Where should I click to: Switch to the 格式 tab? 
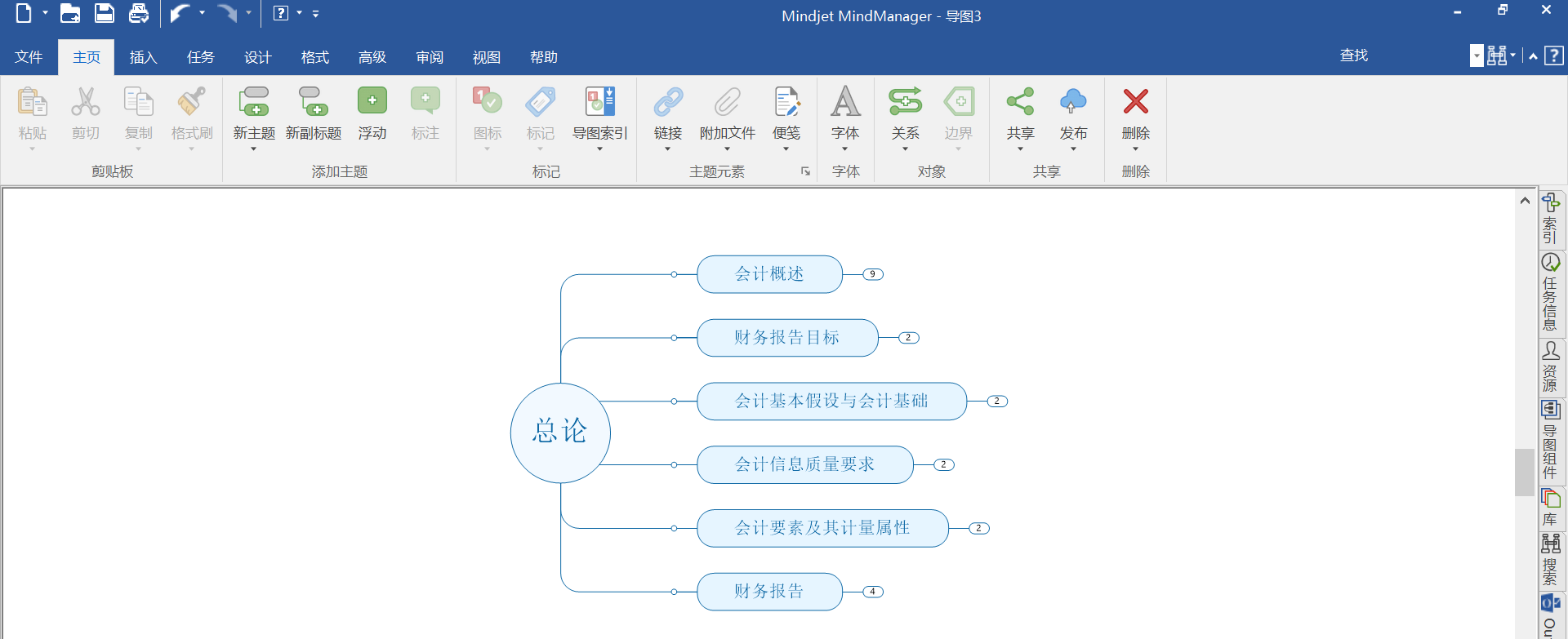314,57
